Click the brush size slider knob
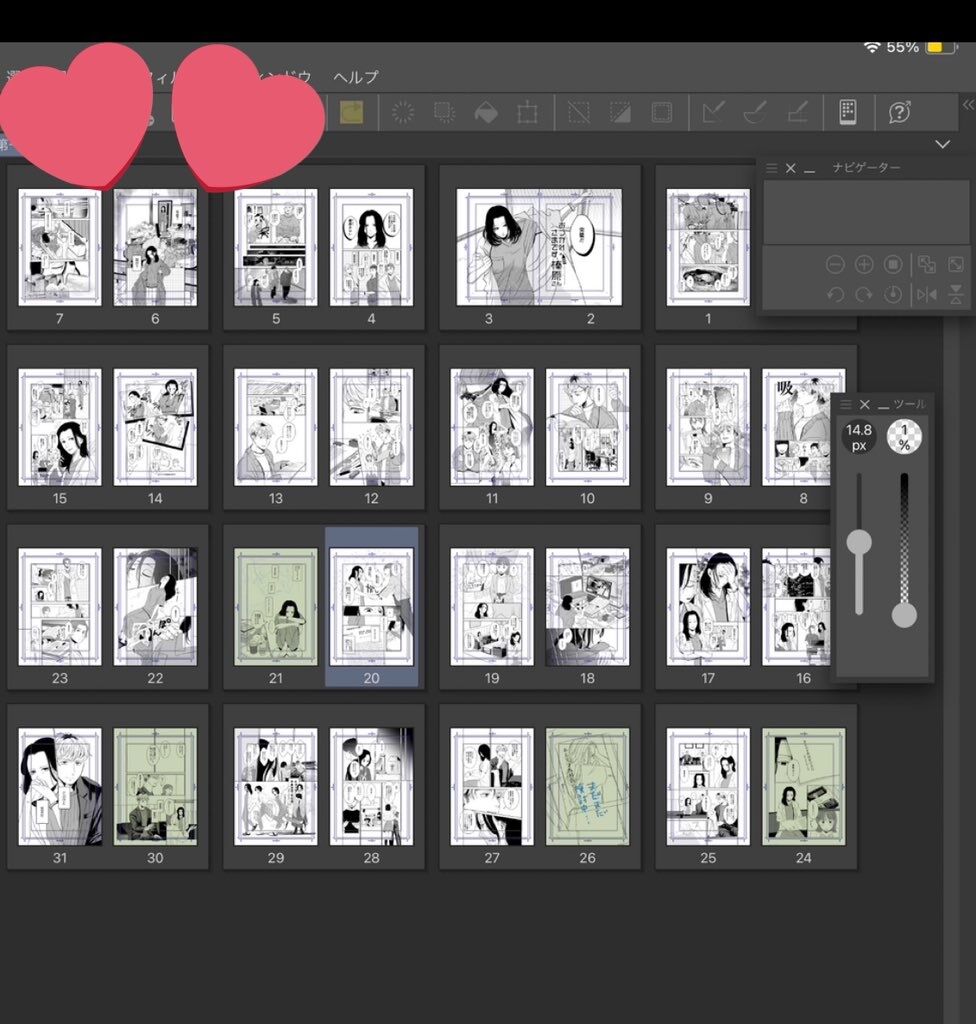 tap(859, 542)
